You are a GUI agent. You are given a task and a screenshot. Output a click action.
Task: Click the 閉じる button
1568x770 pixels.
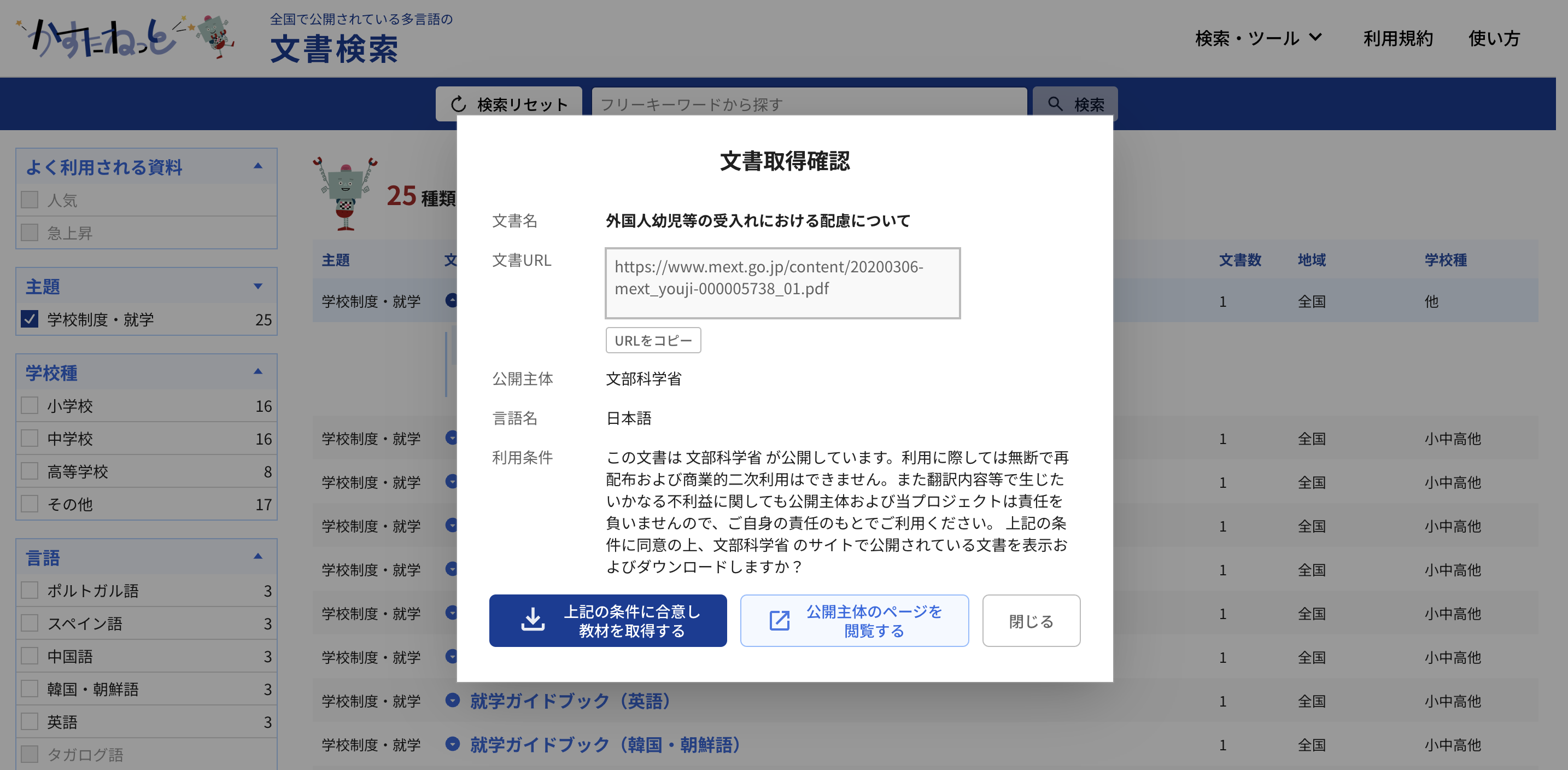pos(1031,620)
